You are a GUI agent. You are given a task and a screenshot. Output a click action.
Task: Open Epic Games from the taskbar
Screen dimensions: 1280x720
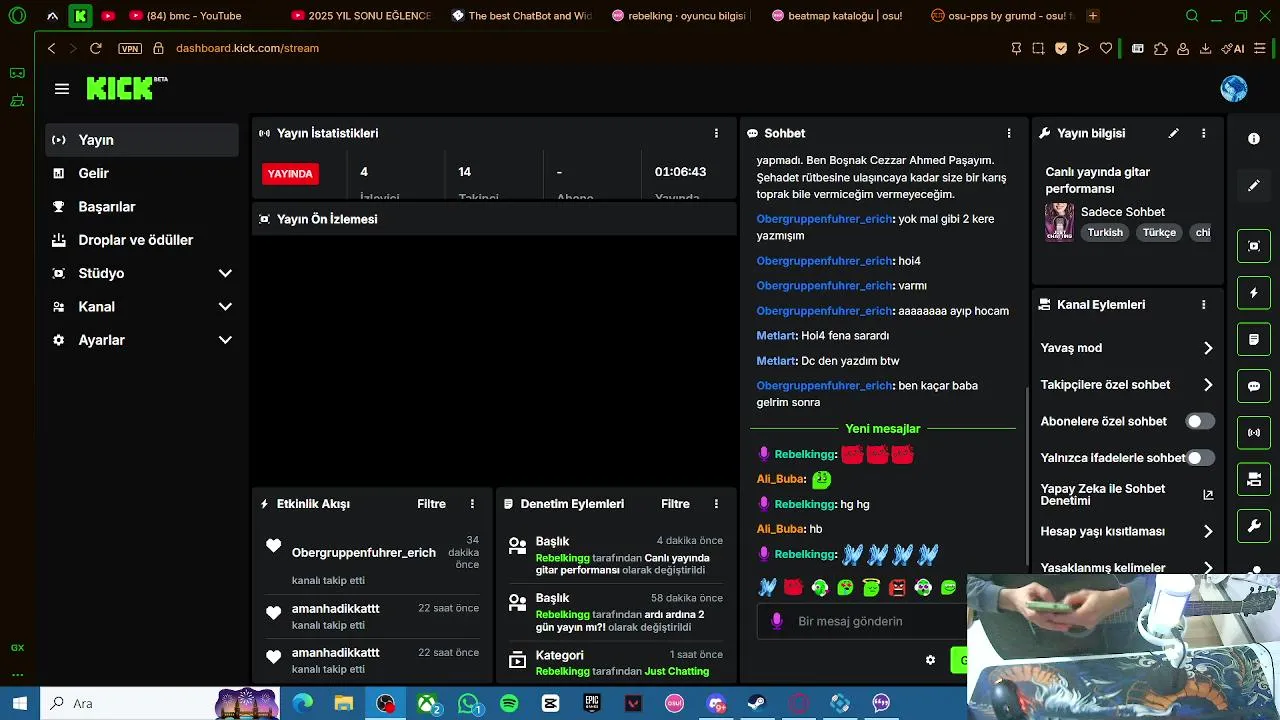(x=592, y=703)
